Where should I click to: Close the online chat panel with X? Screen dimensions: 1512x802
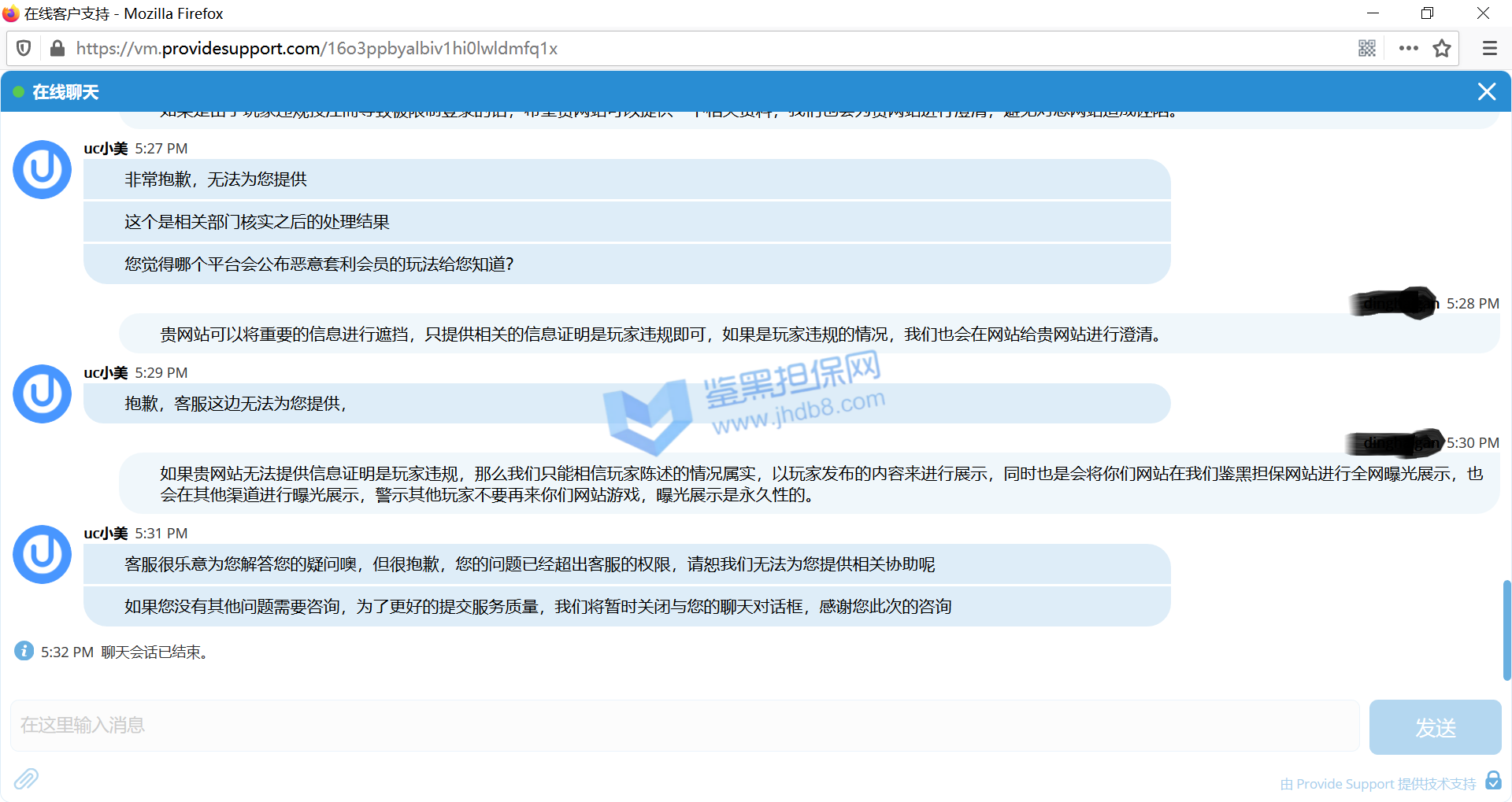click(x=1486, y=92)
